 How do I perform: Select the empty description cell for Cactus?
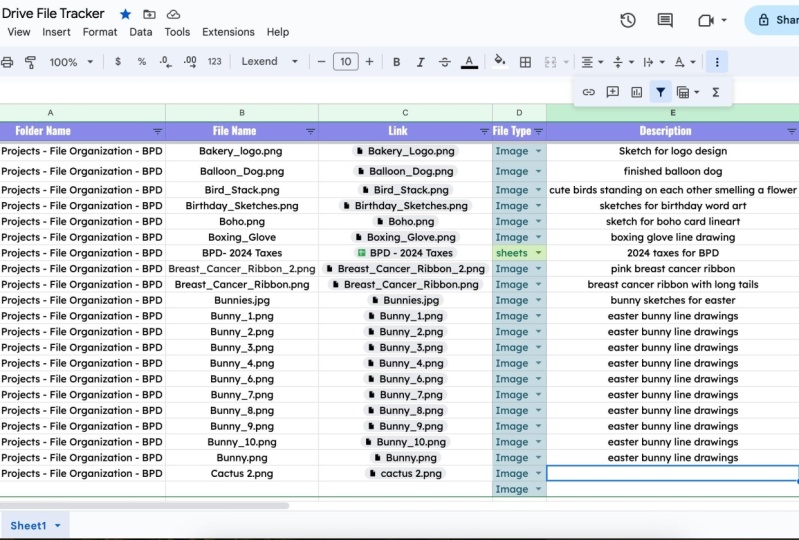pyautogui.click(x=673, y=474)
